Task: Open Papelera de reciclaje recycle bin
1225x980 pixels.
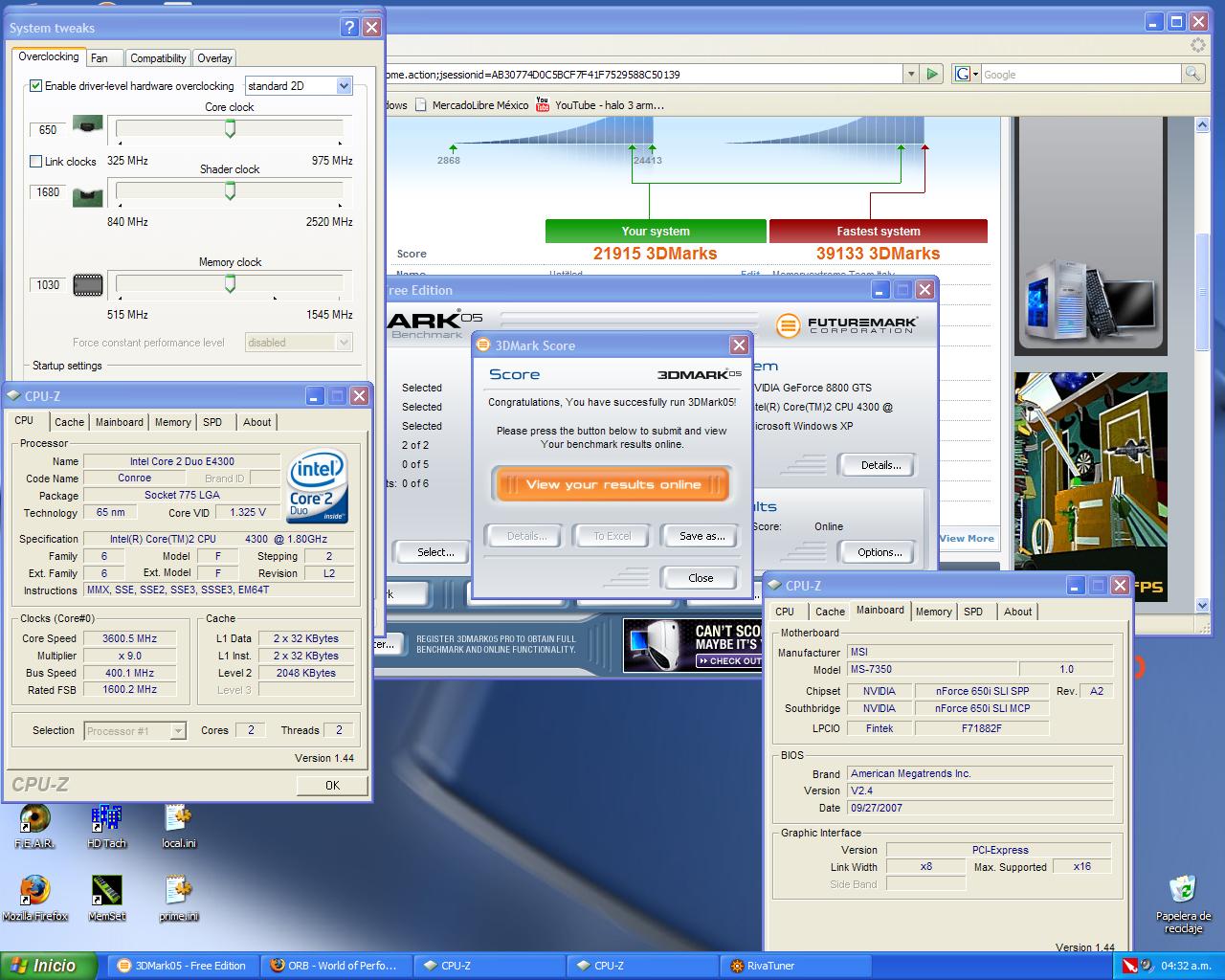Action: pos(1183,904)
